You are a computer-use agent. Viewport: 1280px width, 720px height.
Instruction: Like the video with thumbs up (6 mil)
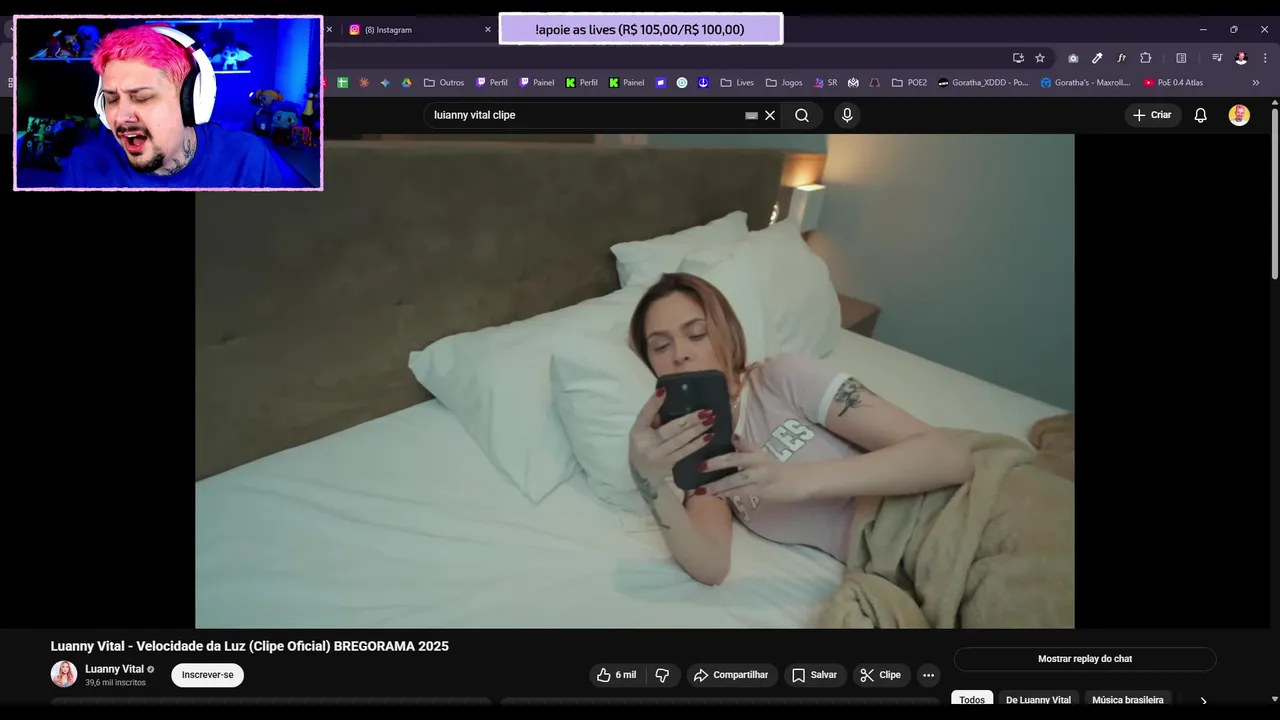click(x=617, y=675)
